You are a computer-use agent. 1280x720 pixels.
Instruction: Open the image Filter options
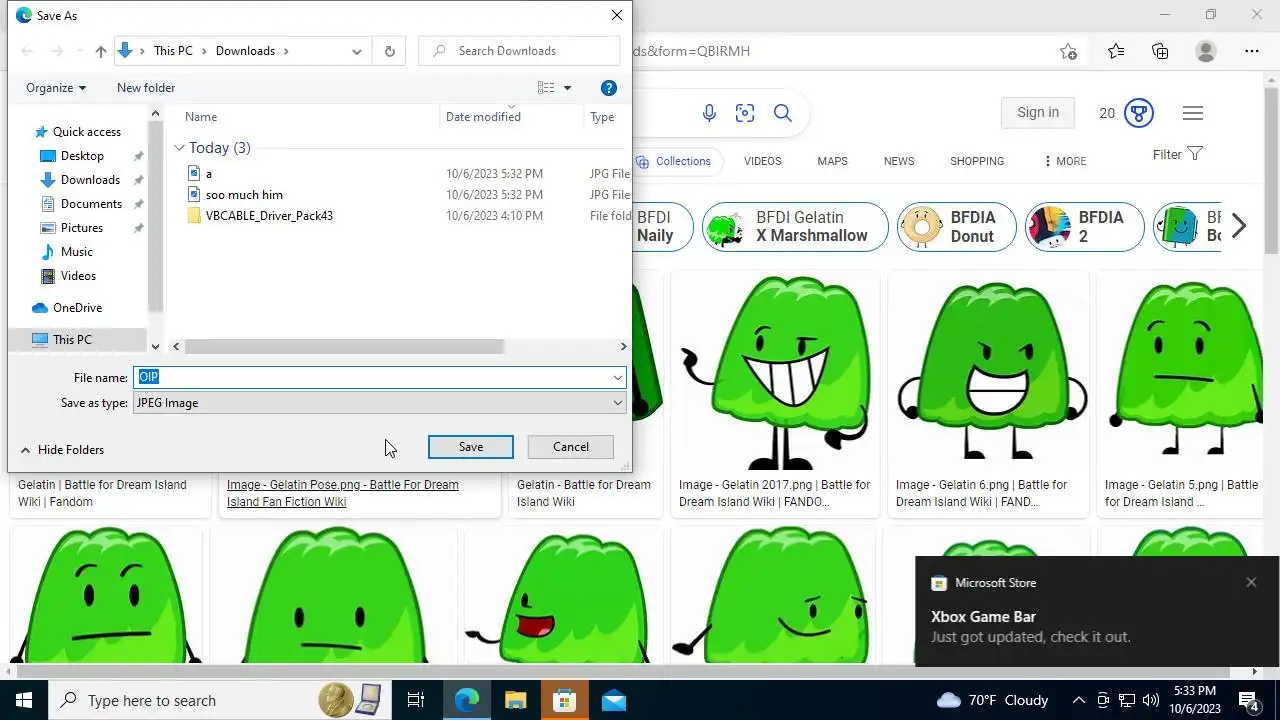point(1177,155)
